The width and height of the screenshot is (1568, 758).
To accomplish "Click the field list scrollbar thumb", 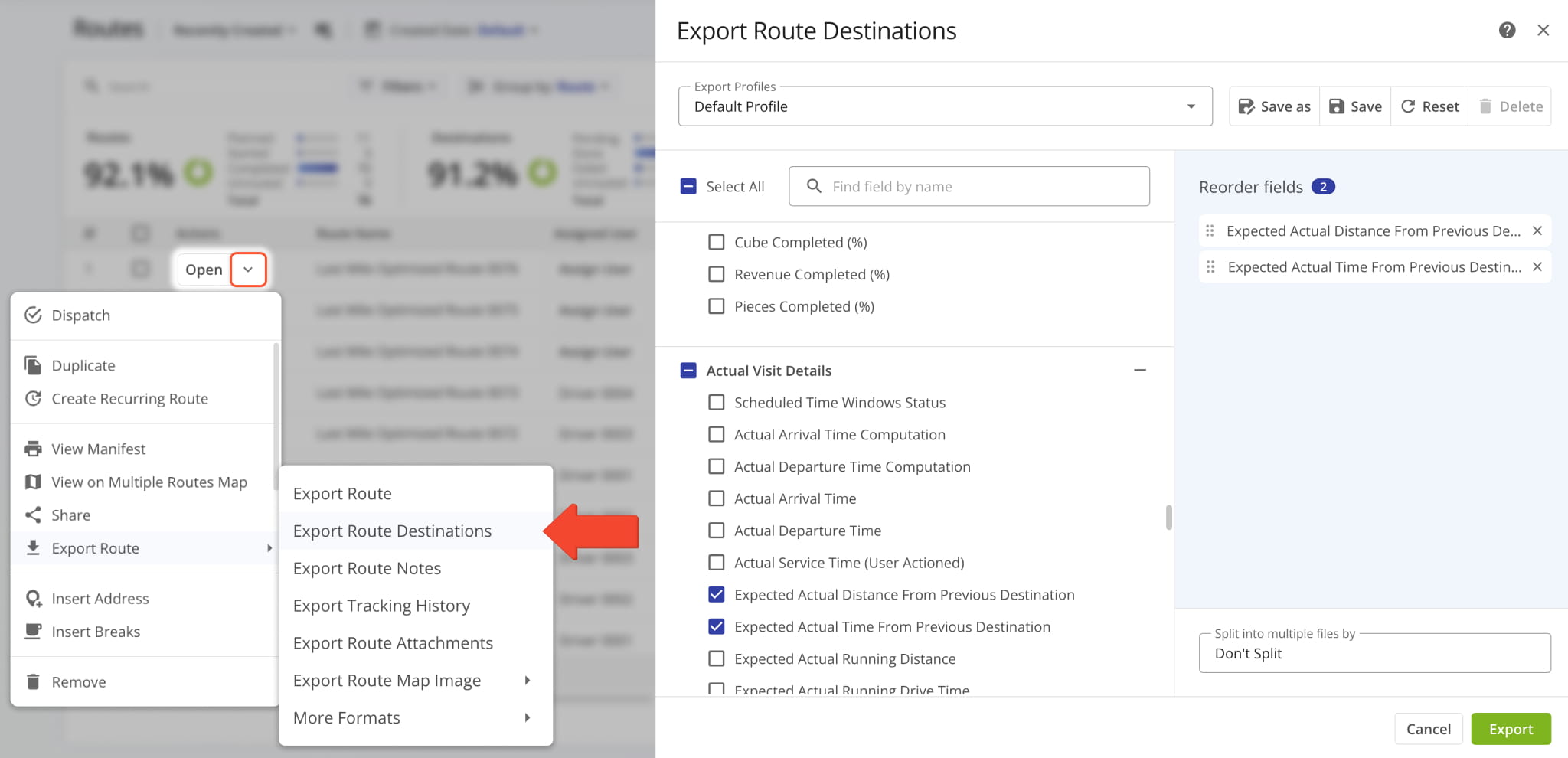I will click(1168, 517).
